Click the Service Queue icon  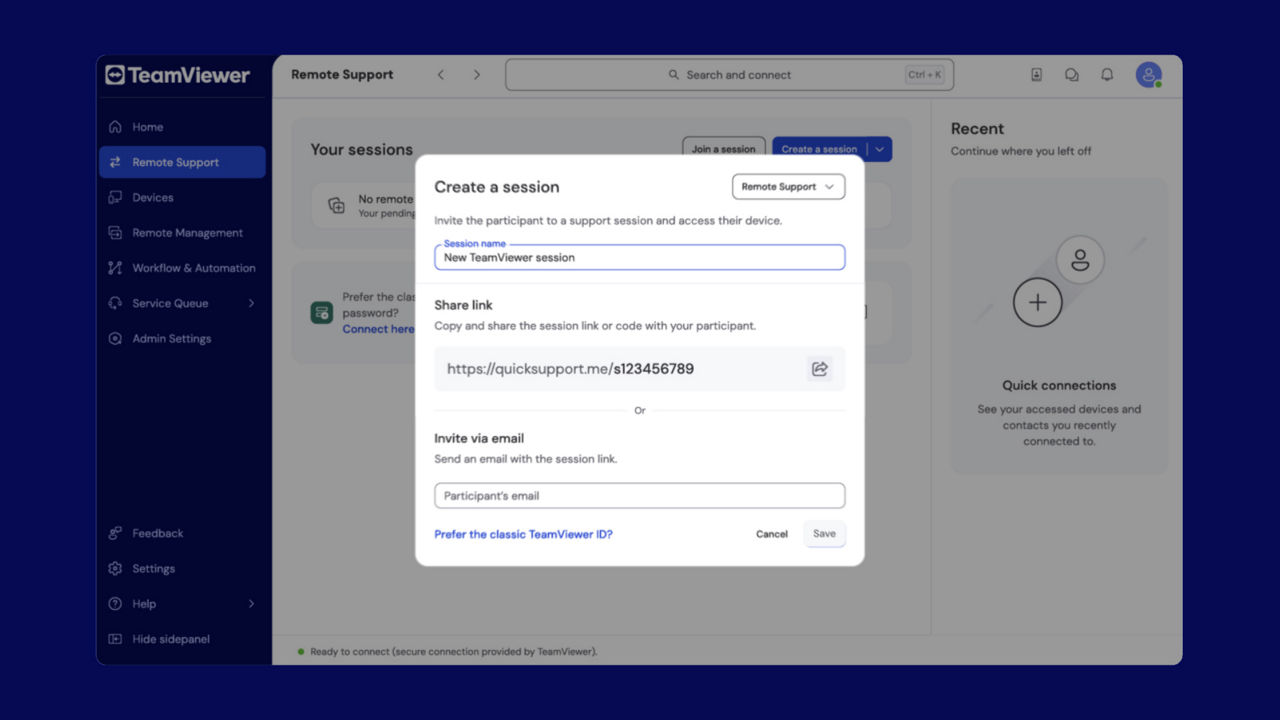pyautogui.click(x=115, y=303)
